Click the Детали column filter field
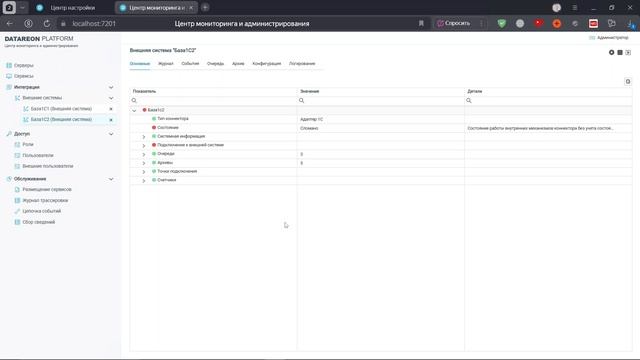Screen dimensions: 640x360 point(549,100)
